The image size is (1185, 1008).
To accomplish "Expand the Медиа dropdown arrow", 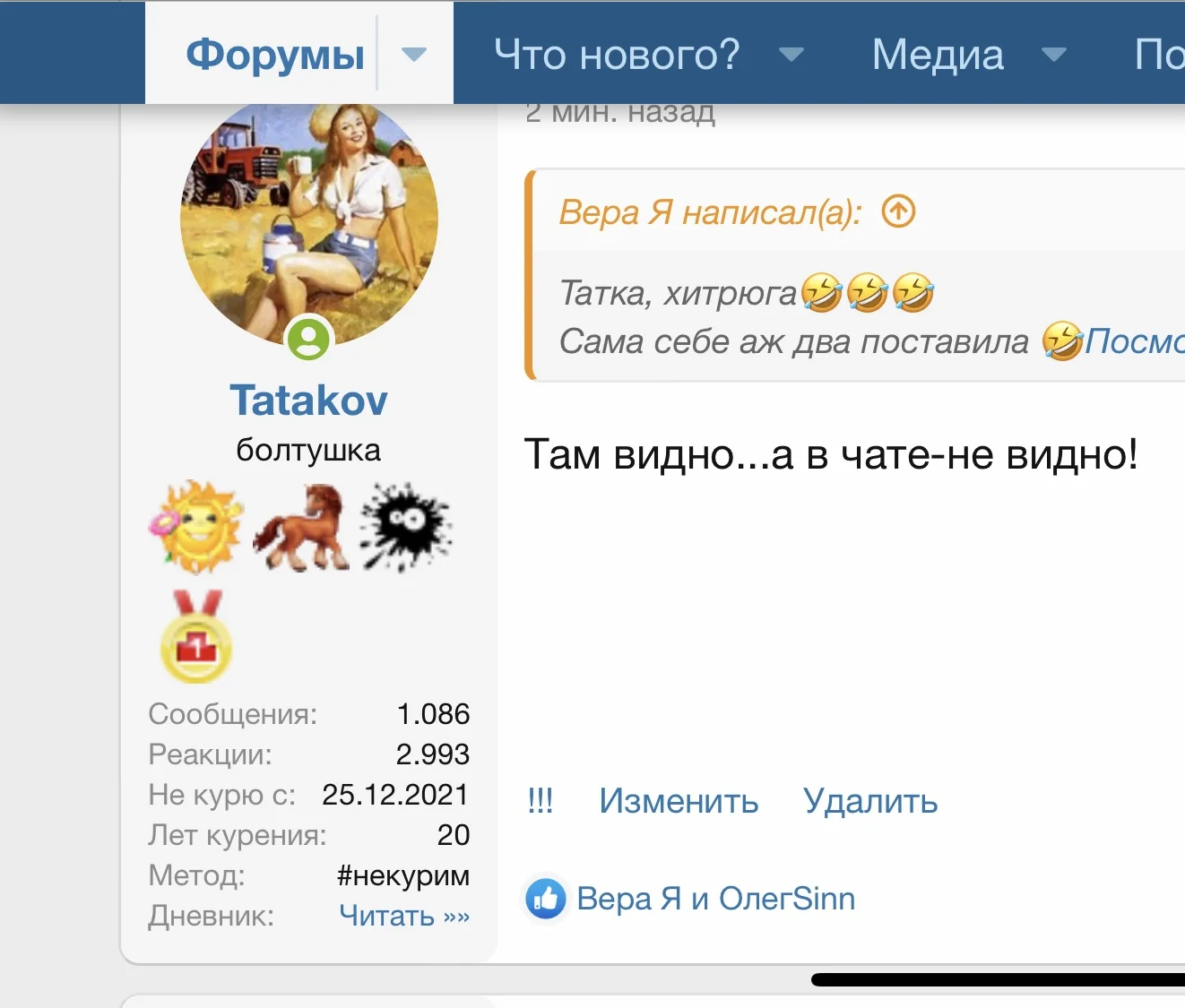I will coord(1054,55).
